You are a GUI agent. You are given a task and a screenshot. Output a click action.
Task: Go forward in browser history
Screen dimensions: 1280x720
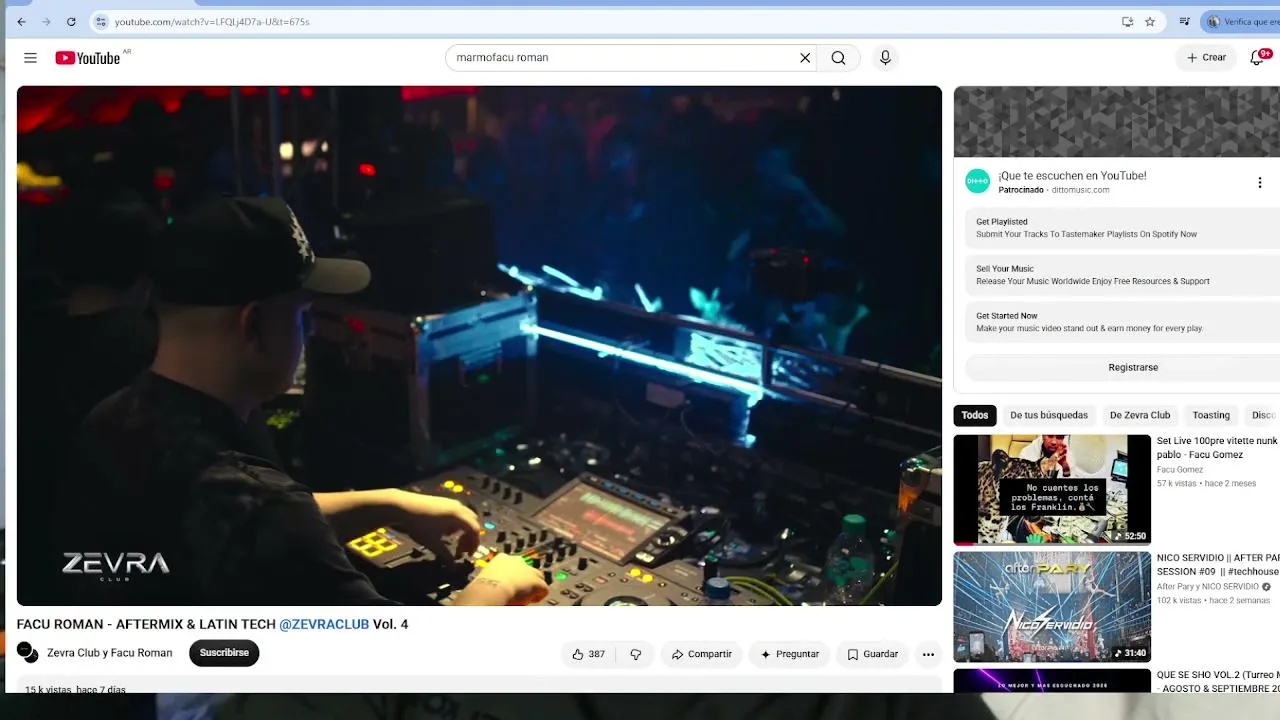click(46, 21)
